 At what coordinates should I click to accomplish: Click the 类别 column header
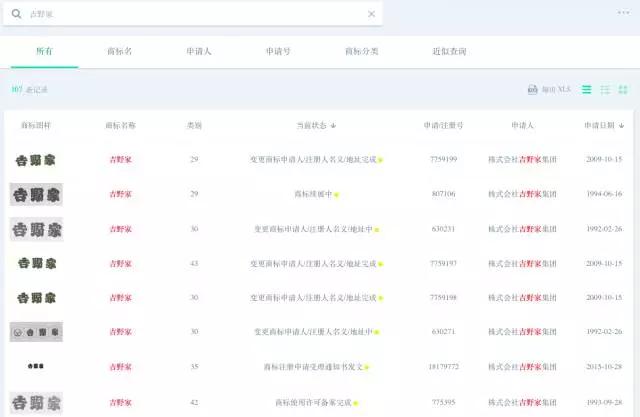194,125
